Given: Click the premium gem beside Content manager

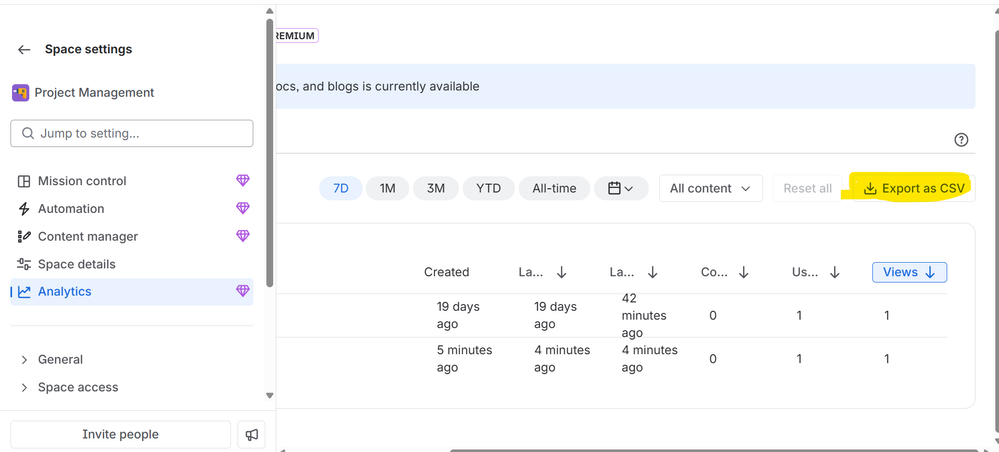Looking at the screenshot, I should click(x=242, y=237).
